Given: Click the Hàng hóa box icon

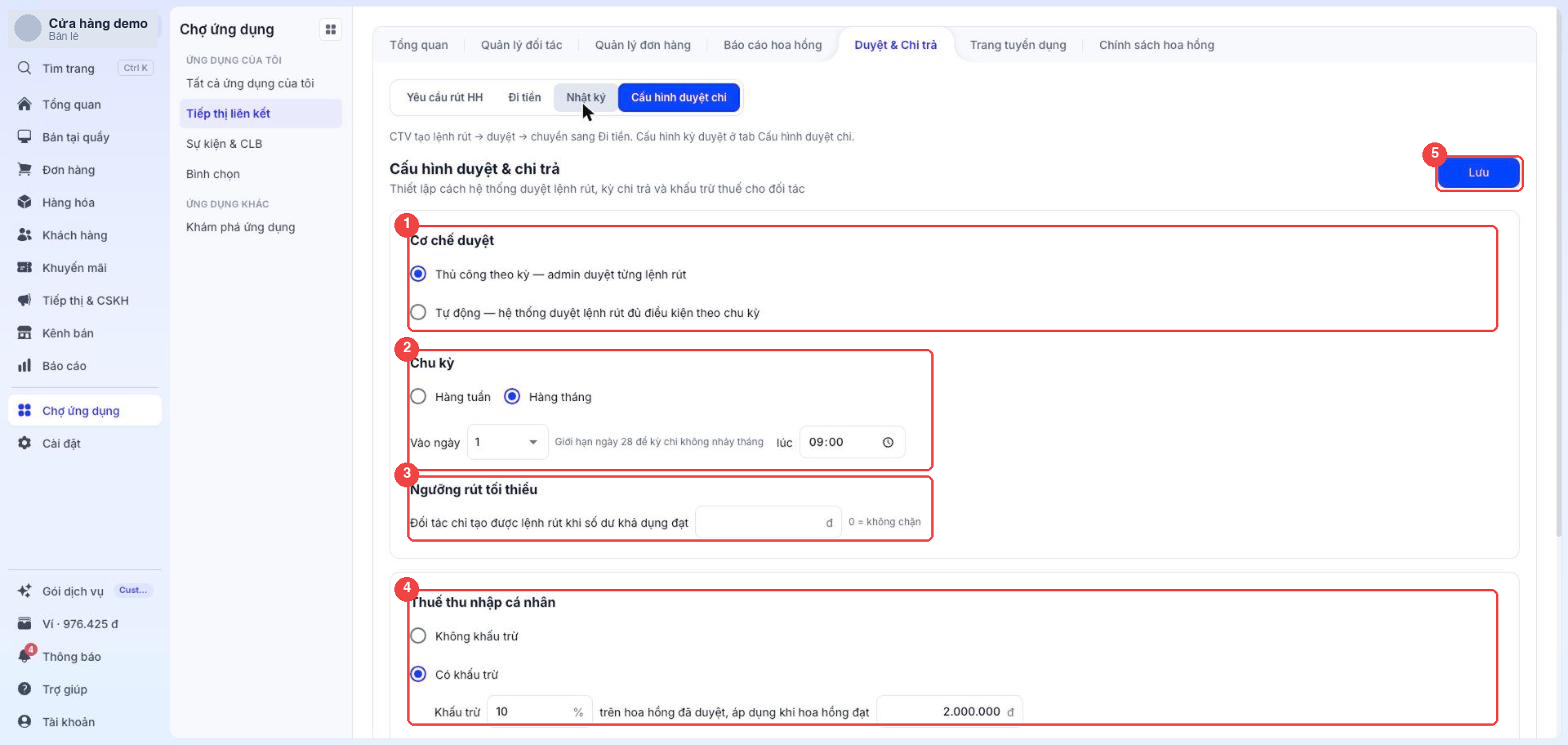Looking at the screenshot, I should (x=25, y=202).
